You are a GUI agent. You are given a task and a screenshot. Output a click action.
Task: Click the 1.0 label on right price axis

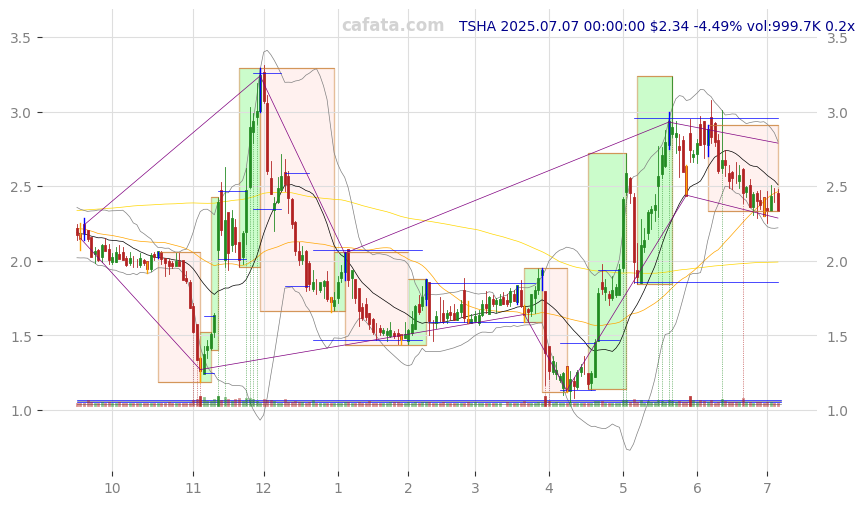pos(837,411)
